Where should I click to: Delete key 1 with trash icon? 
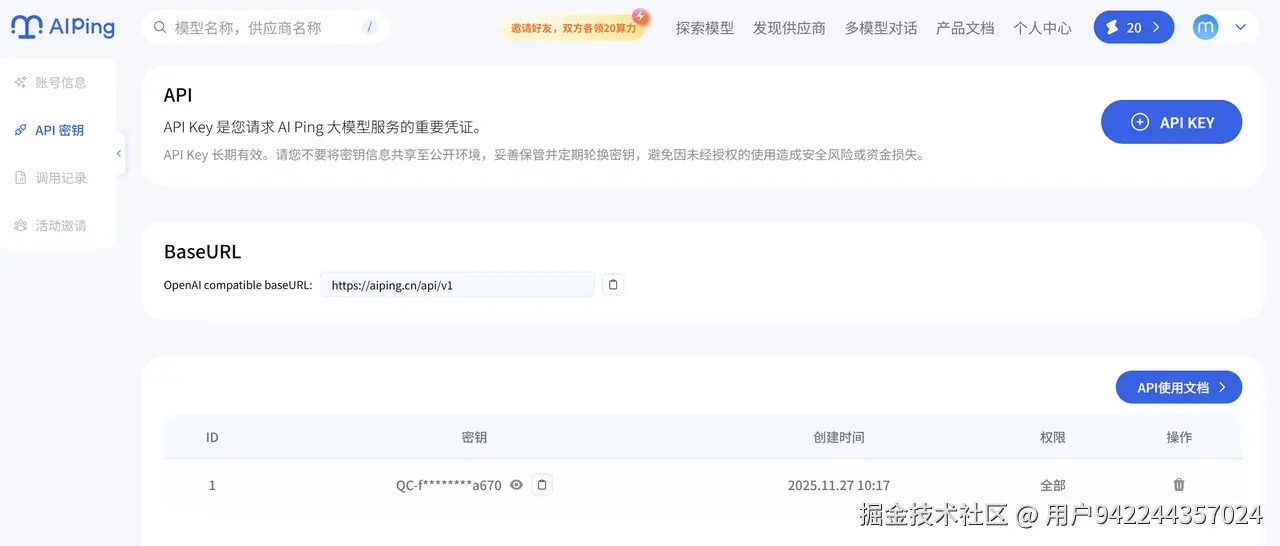[1179, 485]
